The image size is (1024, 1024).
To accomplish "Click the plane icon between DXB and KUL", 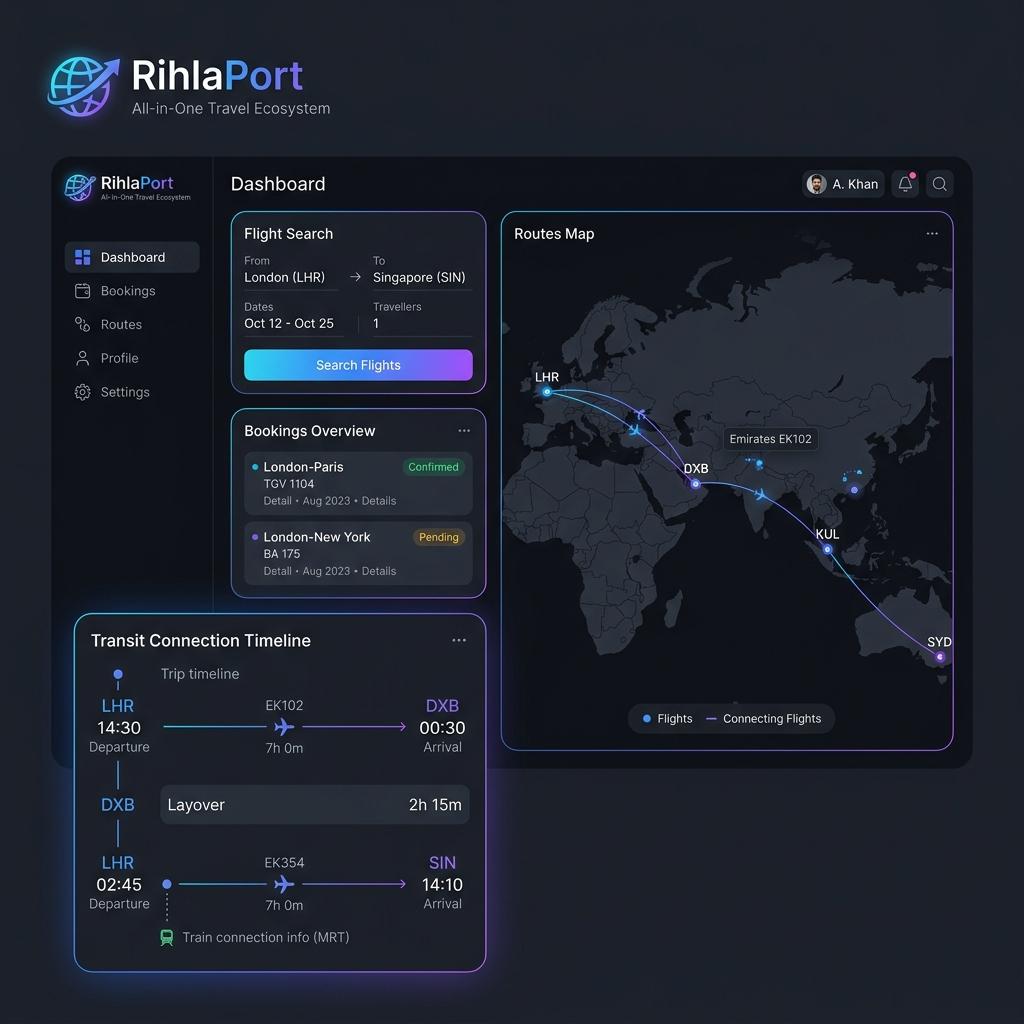I will pos(760,494).
